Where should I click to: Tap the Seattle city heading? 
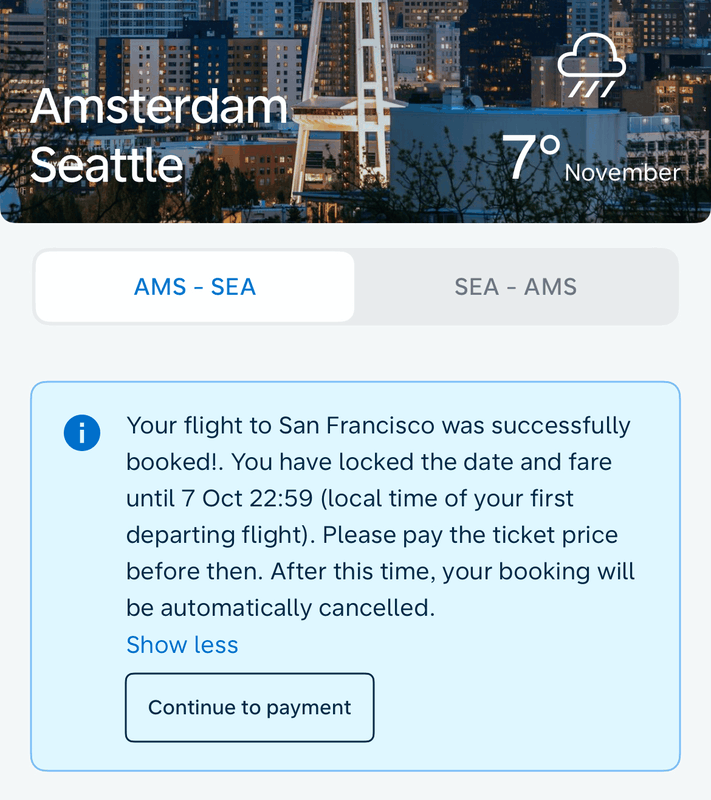(107, 164)
